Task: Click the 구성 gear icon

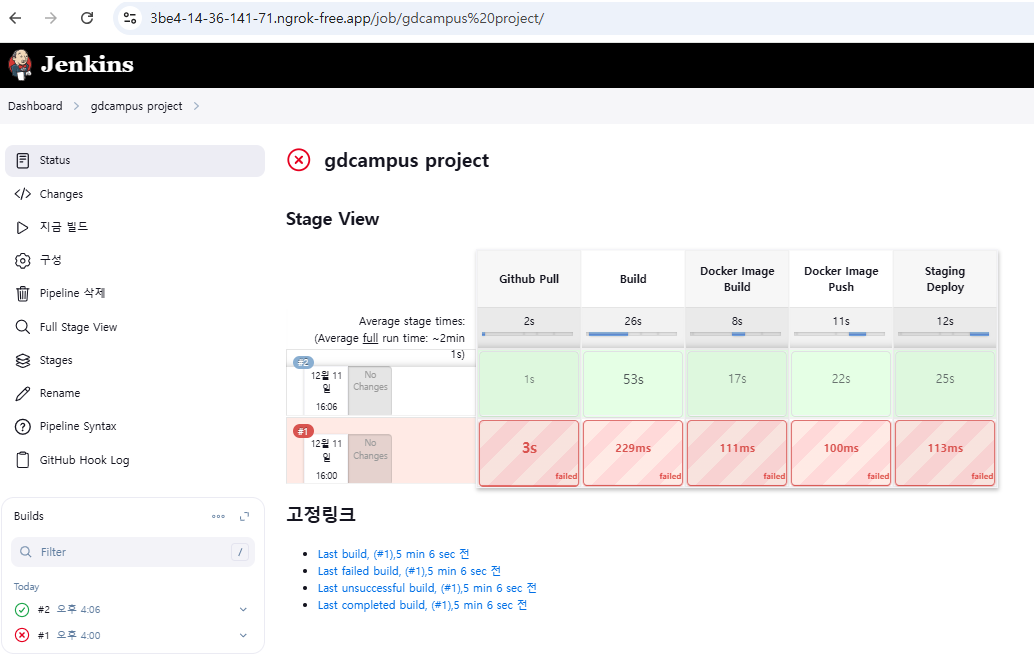Action: point(22,260)
